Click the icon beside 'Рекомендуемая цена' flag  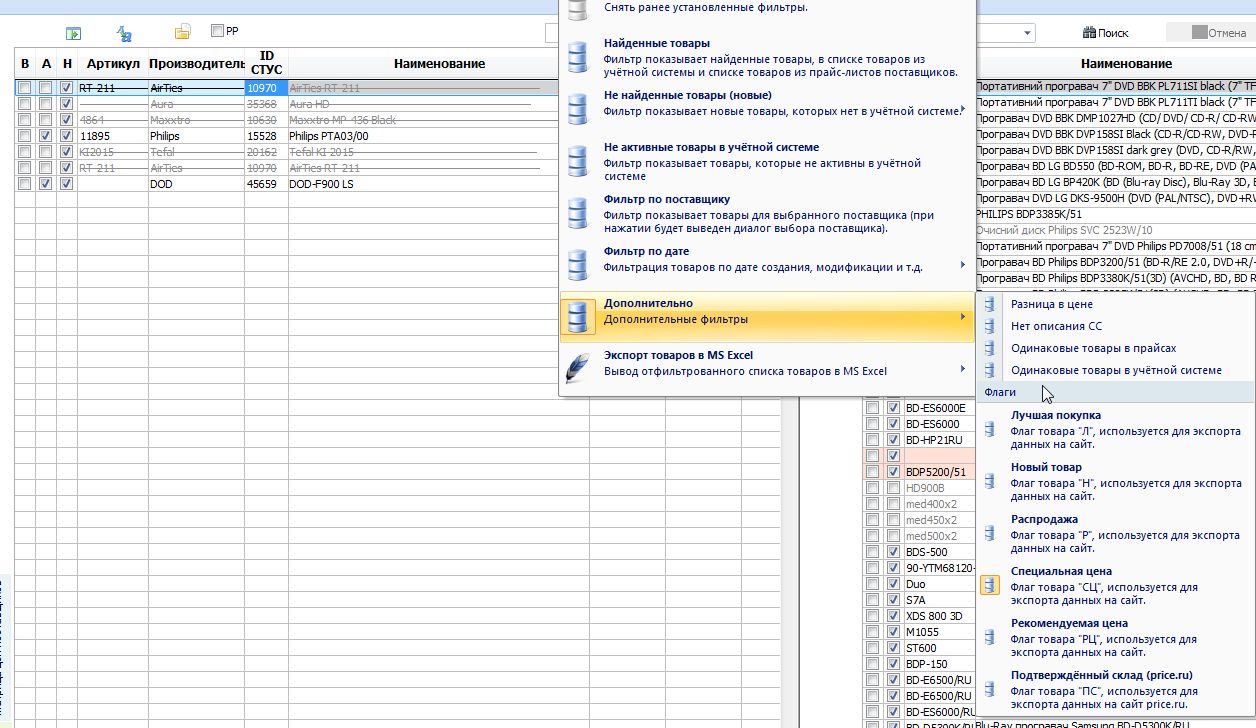coord(990,637)
